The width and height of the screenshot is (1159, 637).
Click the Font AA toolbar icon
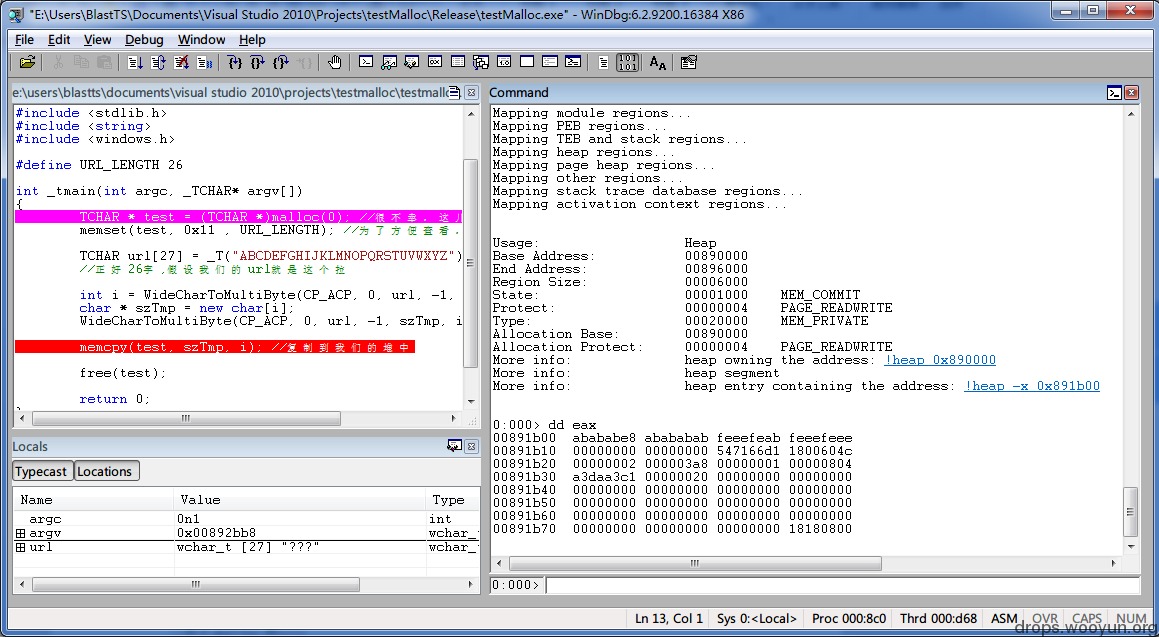pyautogui.click(x=658, y=63)
